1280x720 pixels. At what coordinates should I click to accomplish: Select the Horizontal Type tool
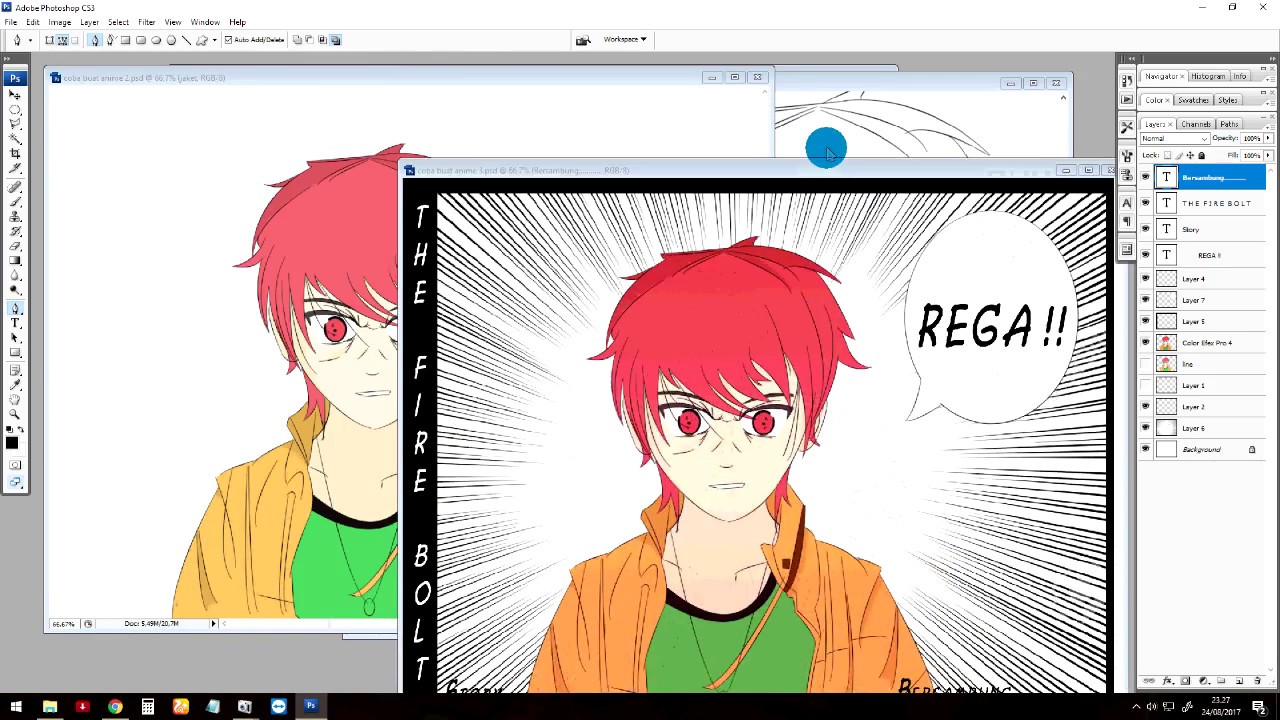pyautogui.click(x=14, y=322)
